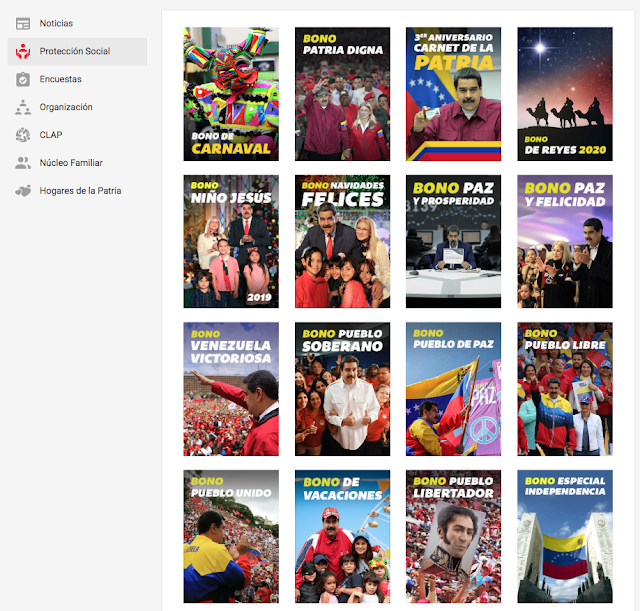
Task: Click the Noticias newspaper icon
Action: pos(23,24)
